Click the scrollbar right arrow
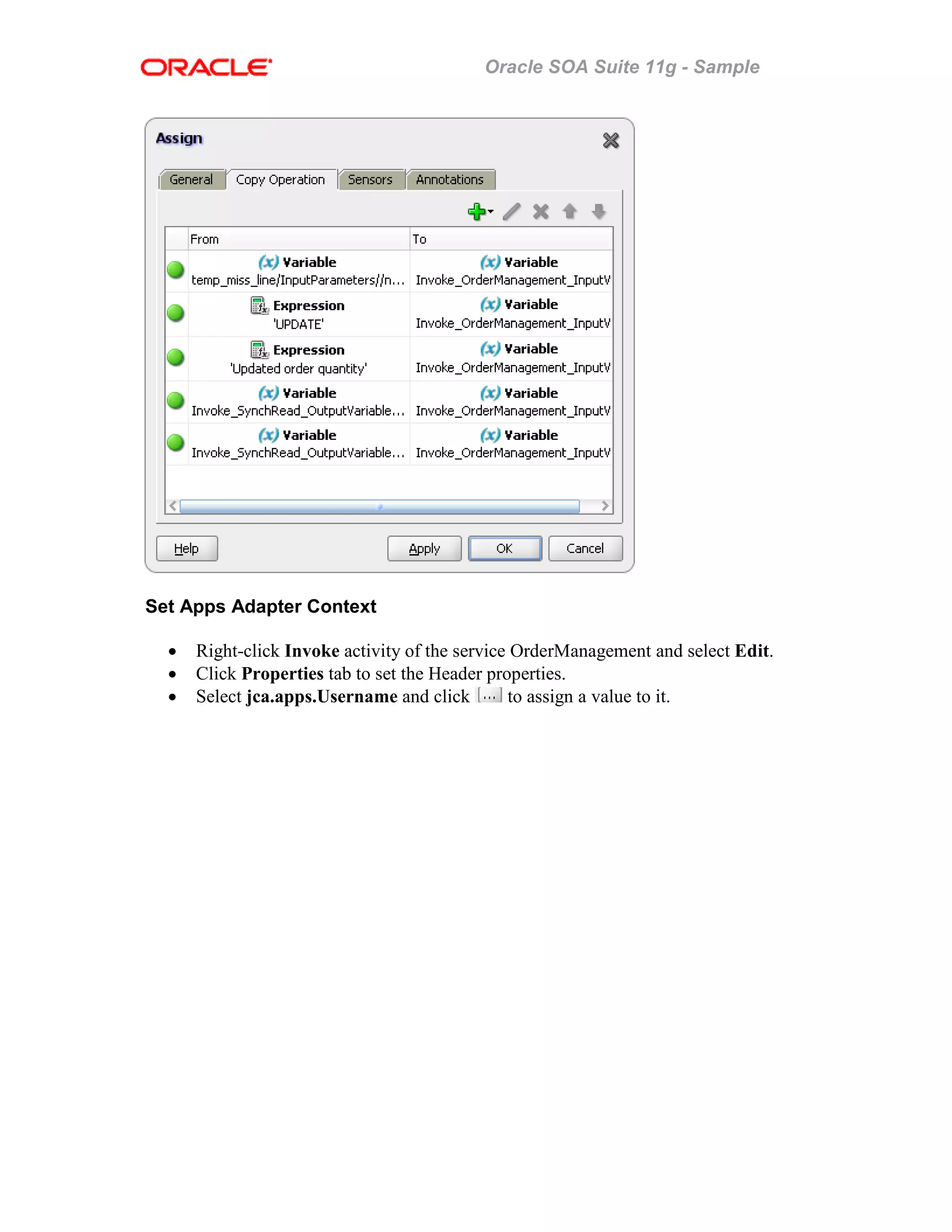The height and width of the screenshot is (1232, 952). 605,506
